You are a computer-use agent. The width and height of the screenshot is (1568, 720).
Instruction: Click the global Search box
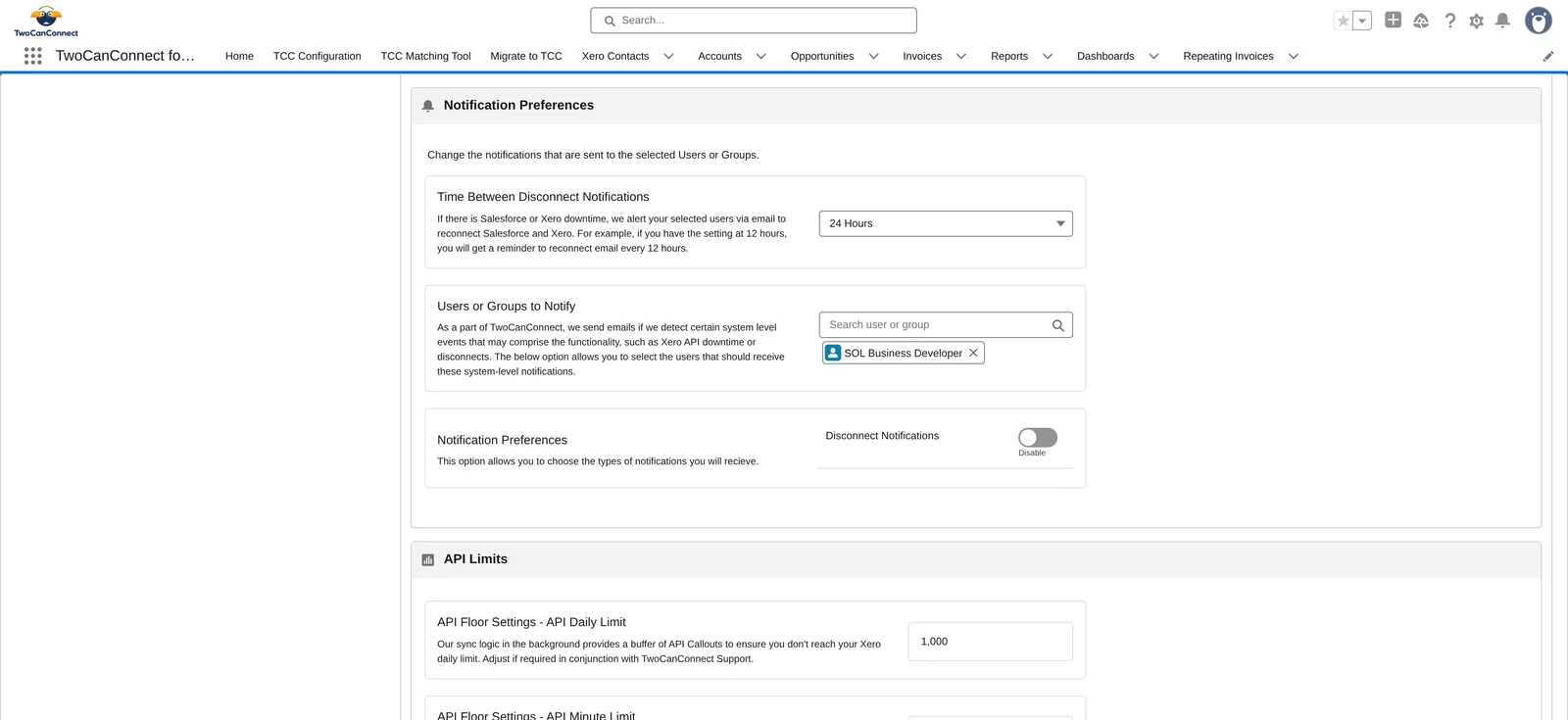coord(754,21)
